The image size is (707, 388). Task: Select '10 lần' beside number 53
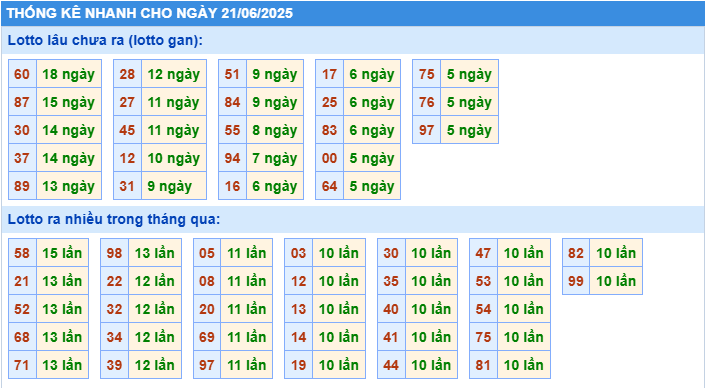point(523,281)
